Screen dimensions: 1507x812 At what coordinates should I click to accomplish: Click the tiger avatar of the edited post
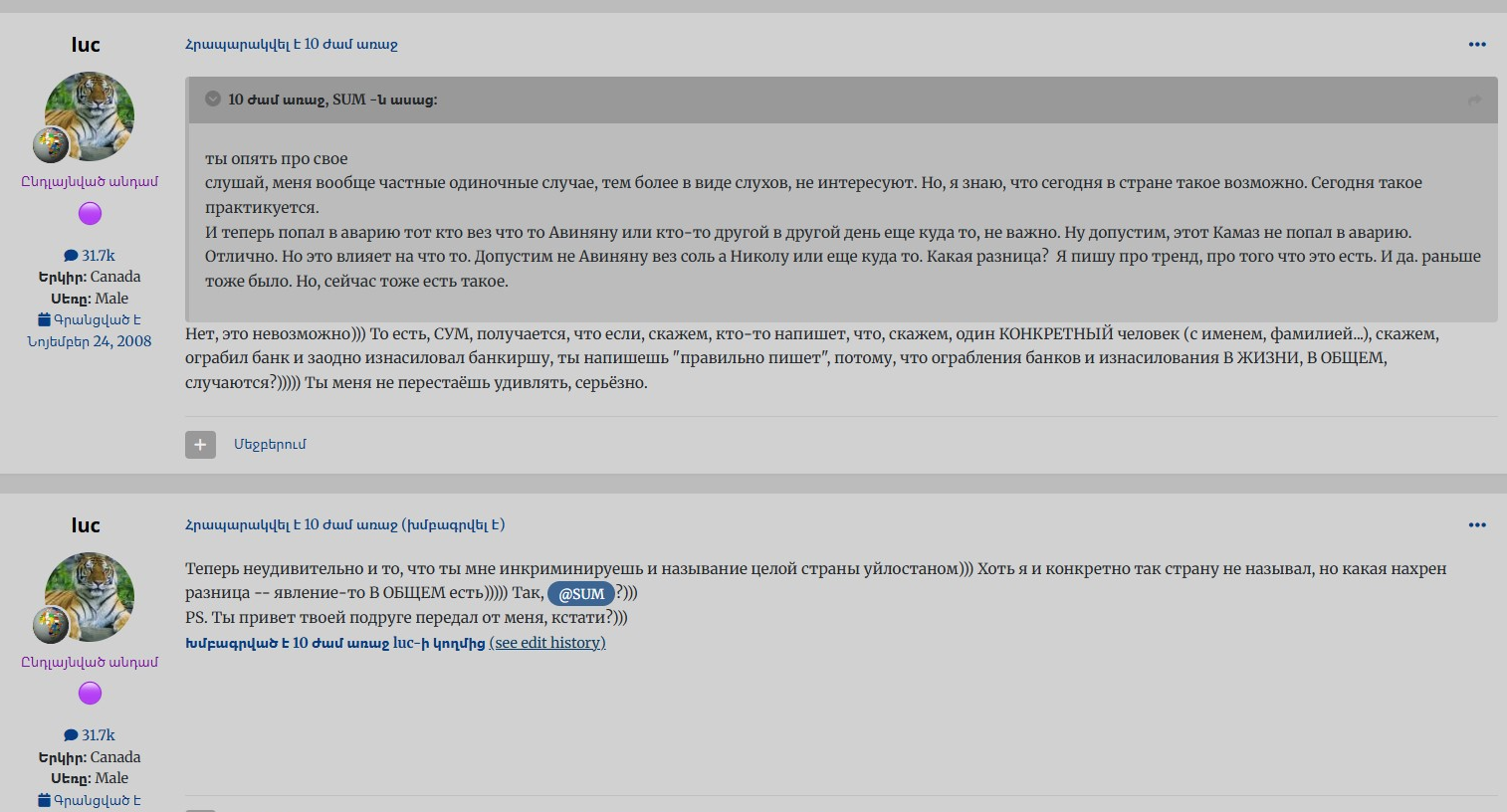[x=90, y=595]
